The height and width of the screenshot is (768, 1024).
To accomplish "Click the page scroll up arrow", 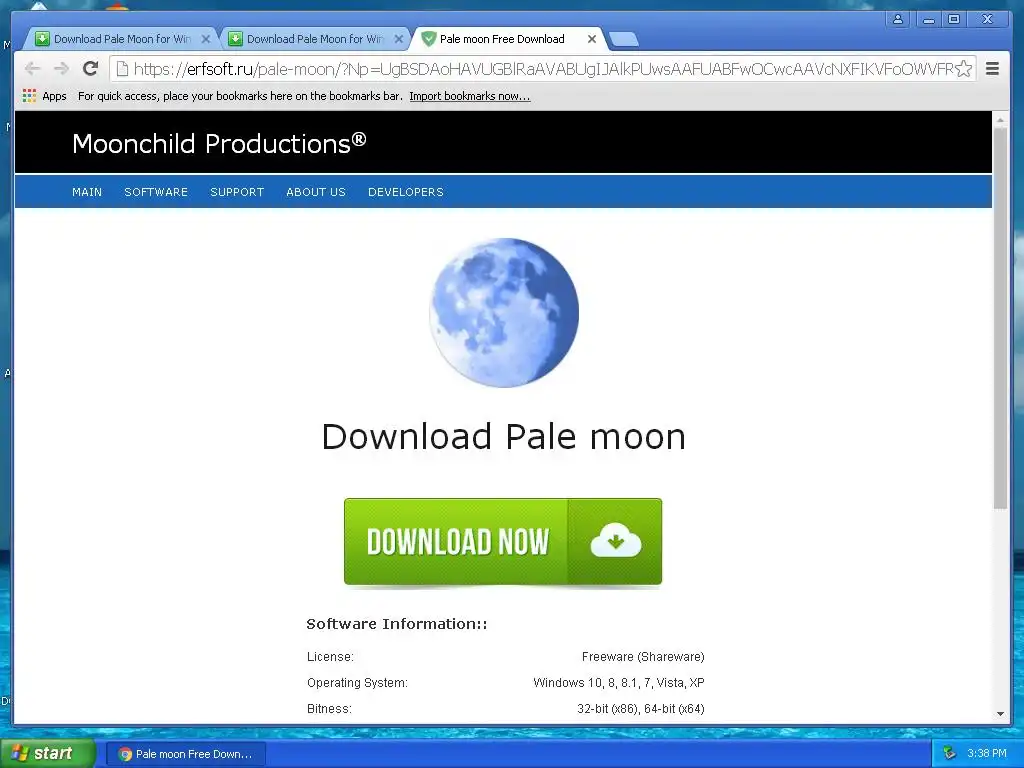I will coord(1000,121).
